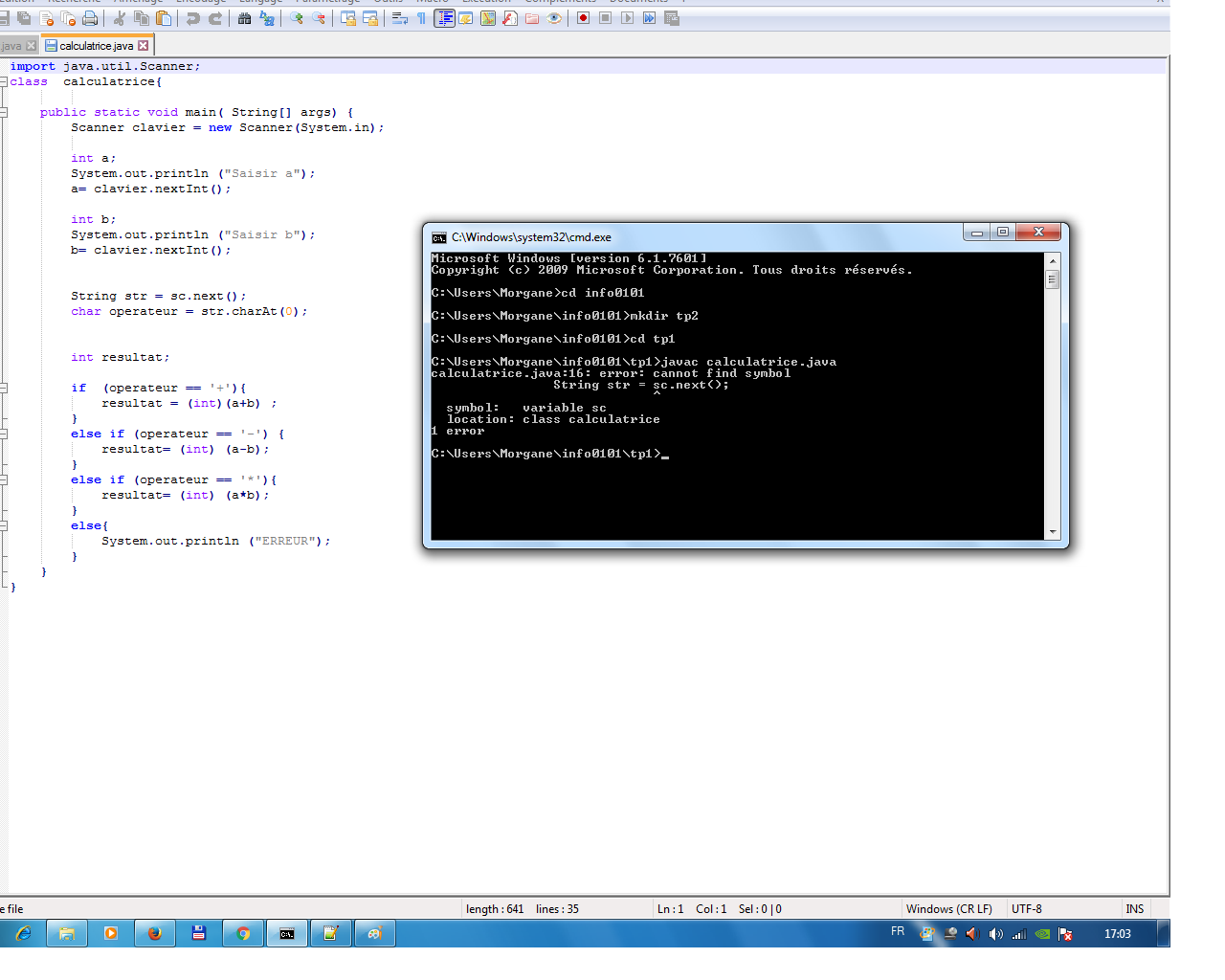Click the FR language indicator

pos(898,930)
